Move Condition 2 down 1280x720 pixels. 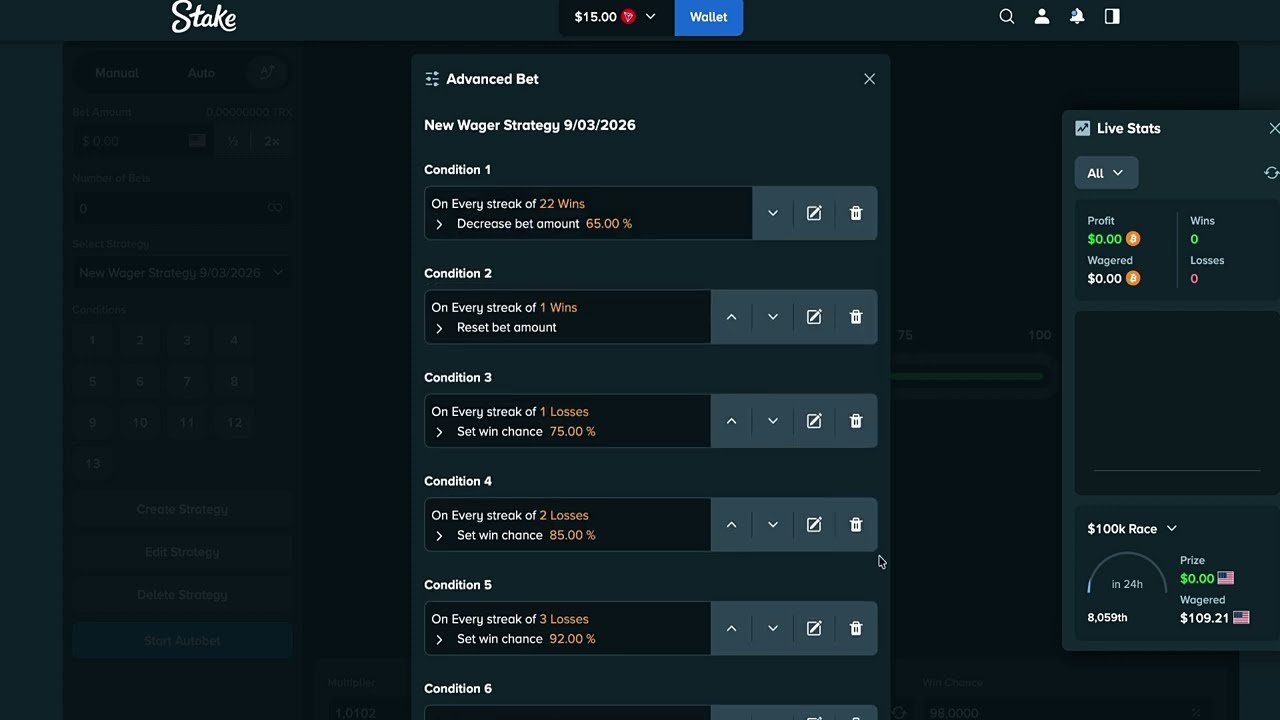[772, 317]
